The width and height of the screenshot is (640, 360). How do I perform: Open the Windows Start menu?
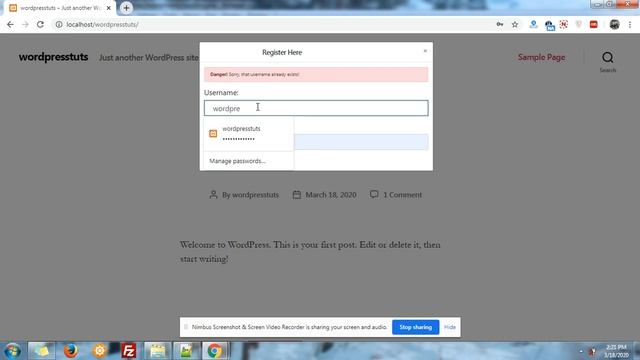13,351
